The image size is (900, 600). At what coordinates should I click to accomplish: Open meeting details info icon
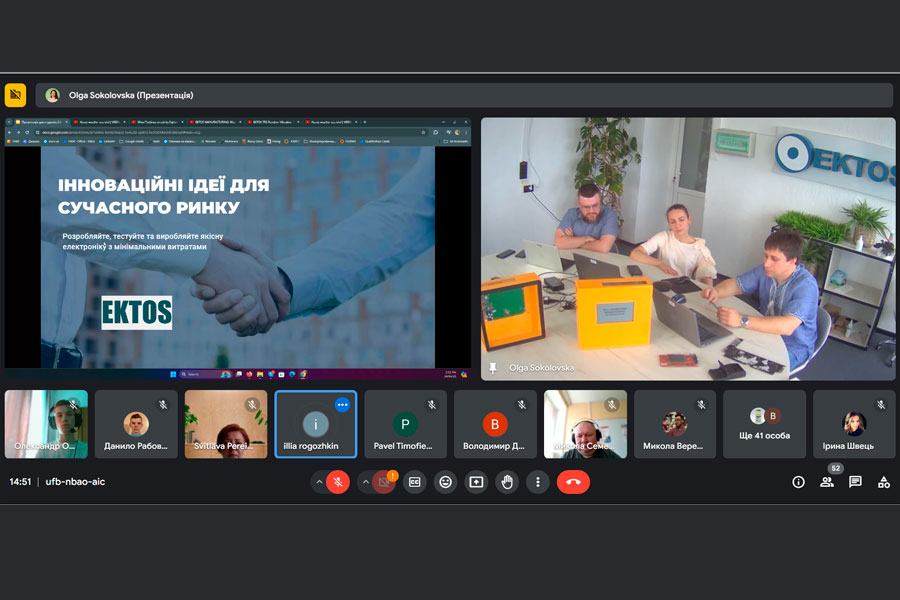tap(798, 482)
